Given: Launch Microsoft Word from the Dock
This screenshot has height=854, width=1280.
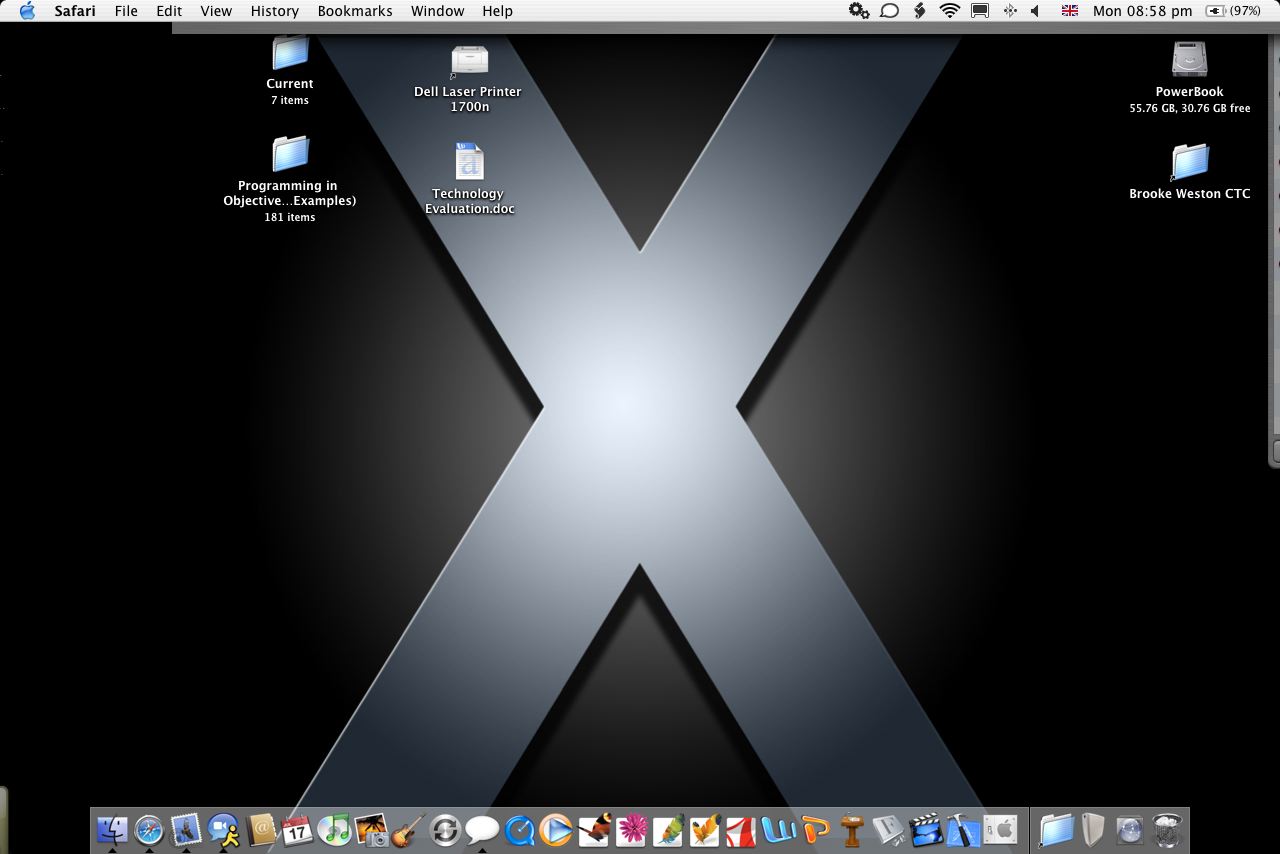Looking at the screenshot, I should pyautogui.click(x=778, y=830).
